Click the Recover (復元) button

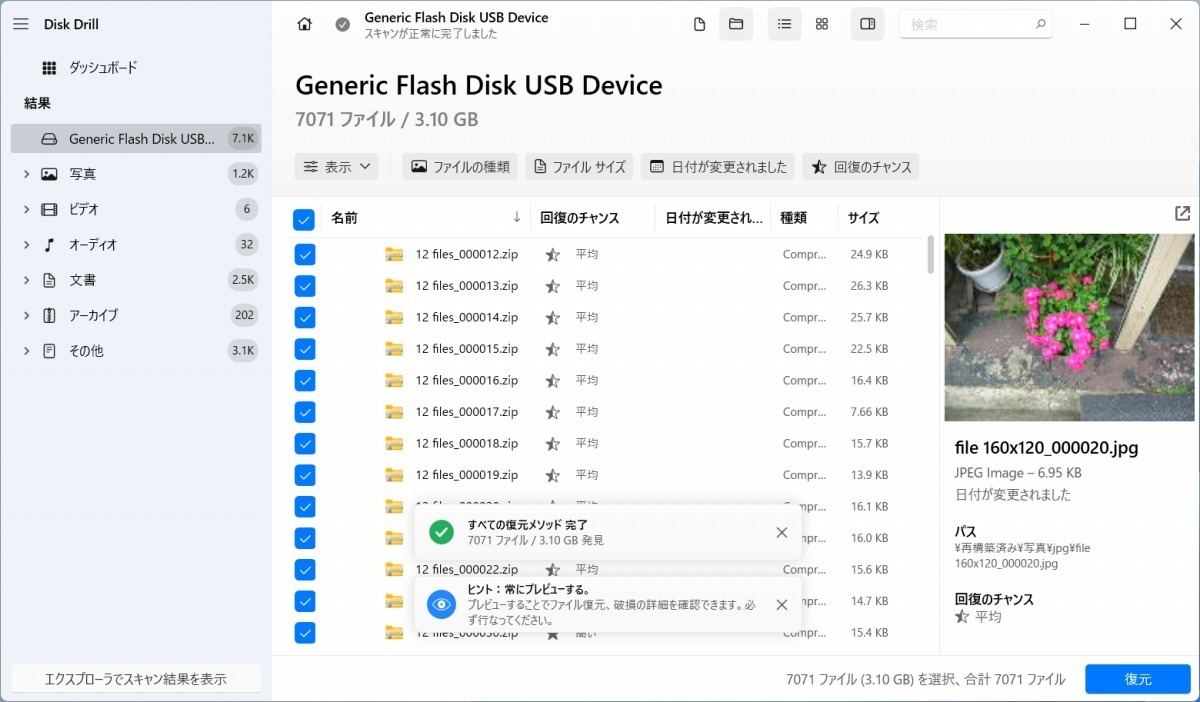(x=1138, y=679)
